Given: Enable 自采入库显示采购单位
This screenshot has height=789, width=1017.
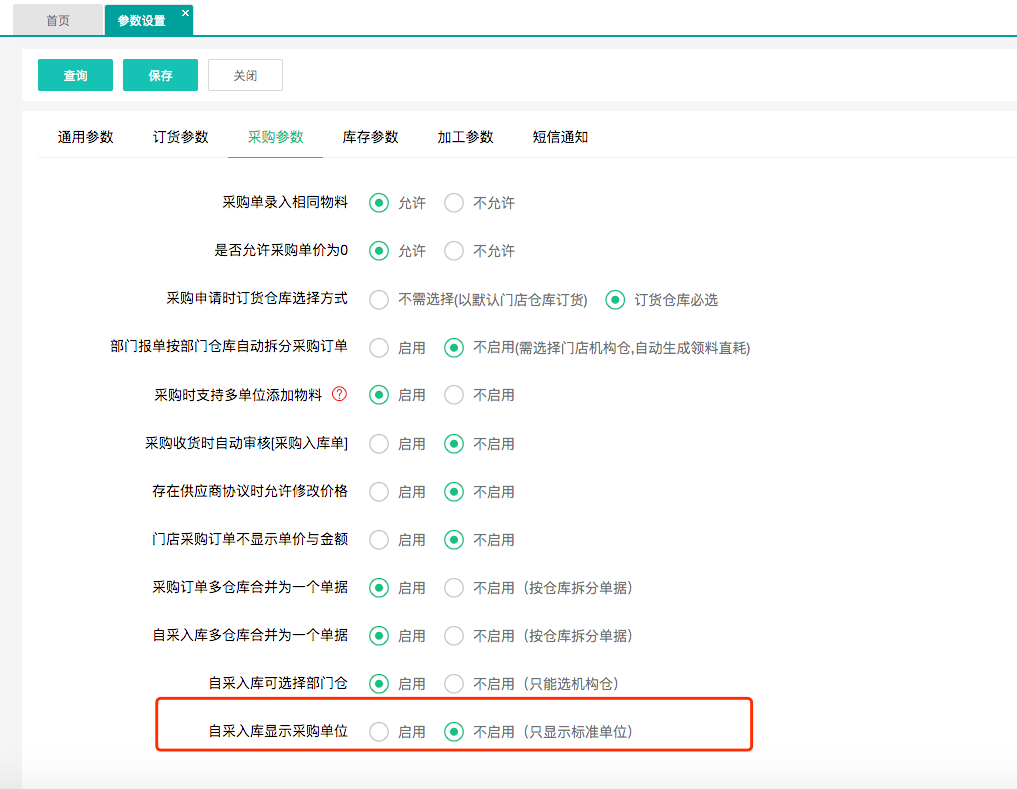Looking at the screenshot, I should 379,732.
